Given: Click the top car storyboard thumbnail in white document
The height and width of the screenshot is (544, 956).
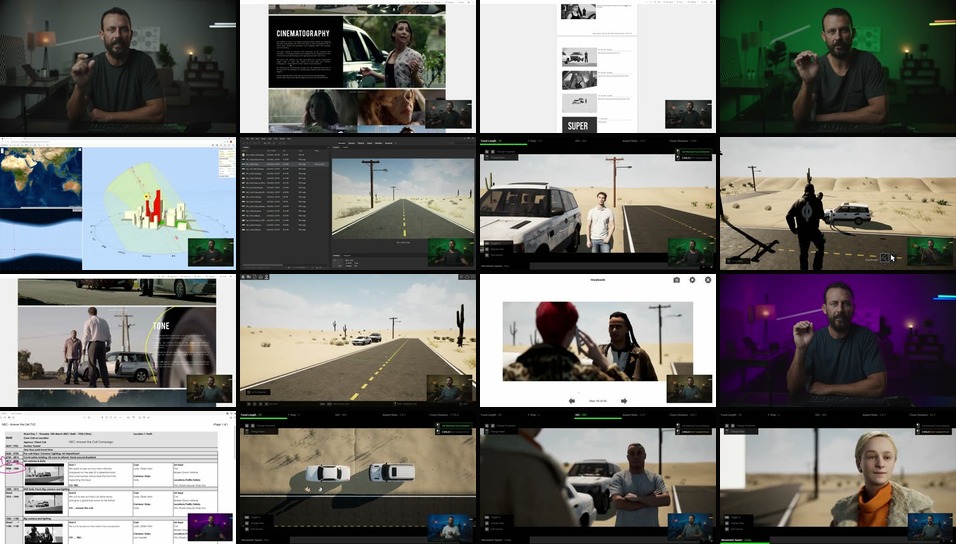Looking at the screenshot, I should [579, 57].
